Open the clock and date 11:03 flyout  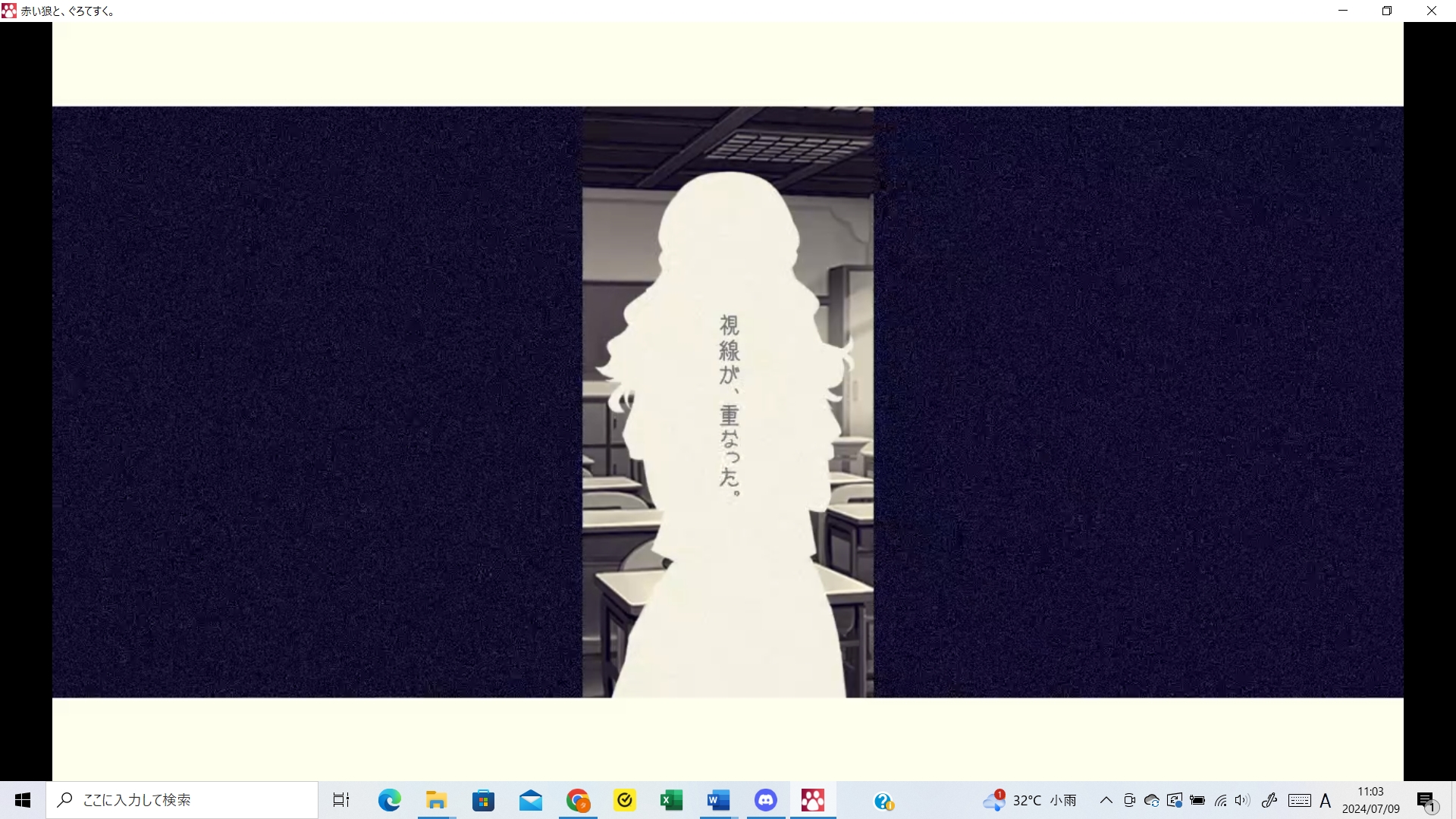[1370, 800]
